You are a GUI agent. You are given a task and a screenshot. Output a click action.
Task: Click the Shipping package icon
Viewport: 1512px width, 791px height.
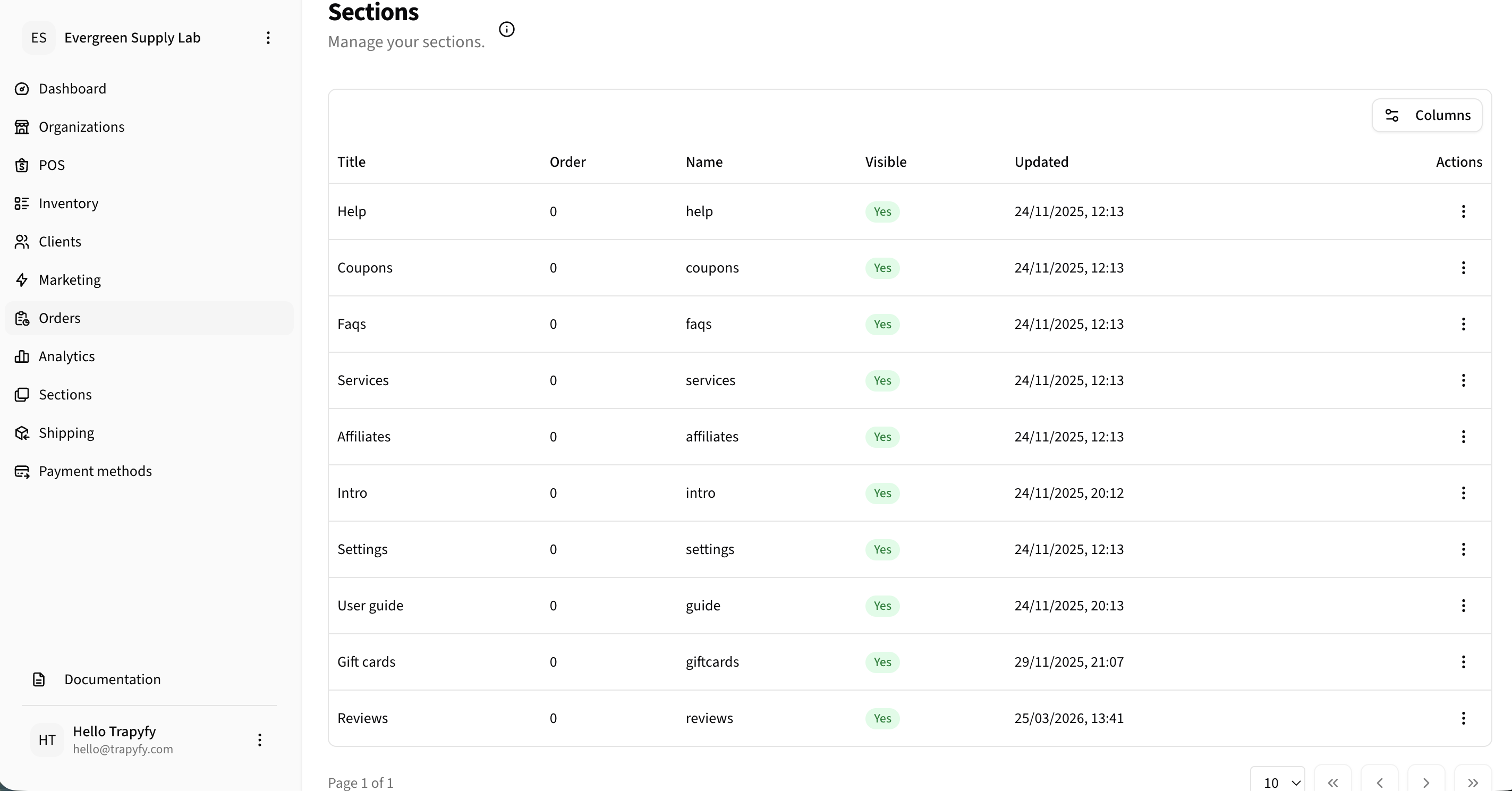22,433
